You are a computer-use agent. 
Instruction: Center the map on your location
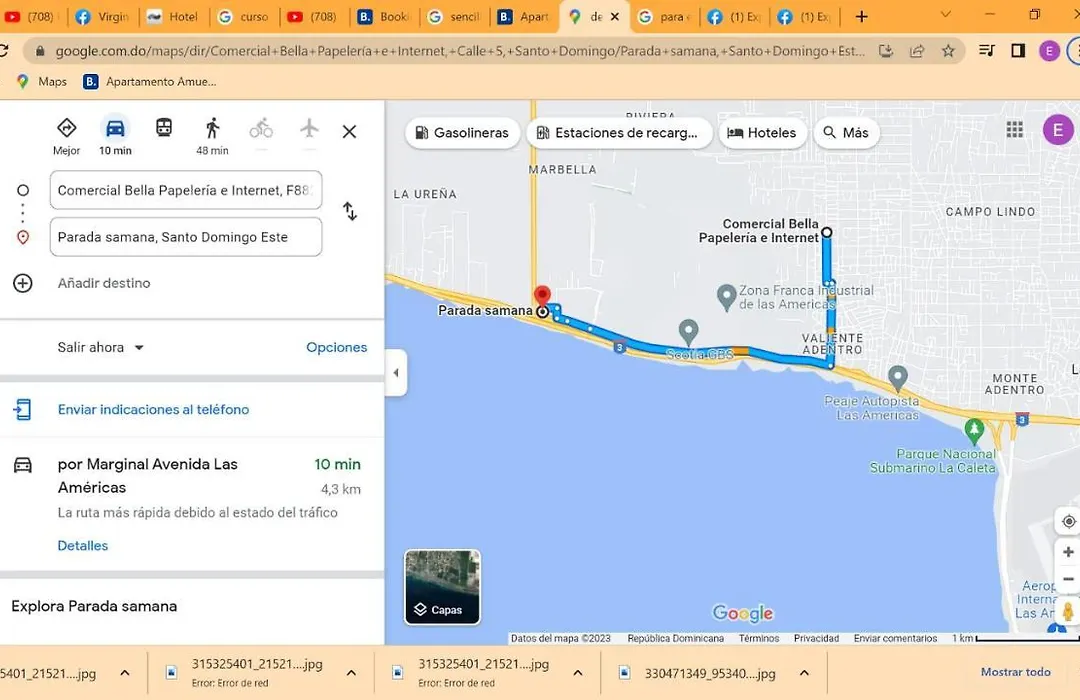point(1068,522)
